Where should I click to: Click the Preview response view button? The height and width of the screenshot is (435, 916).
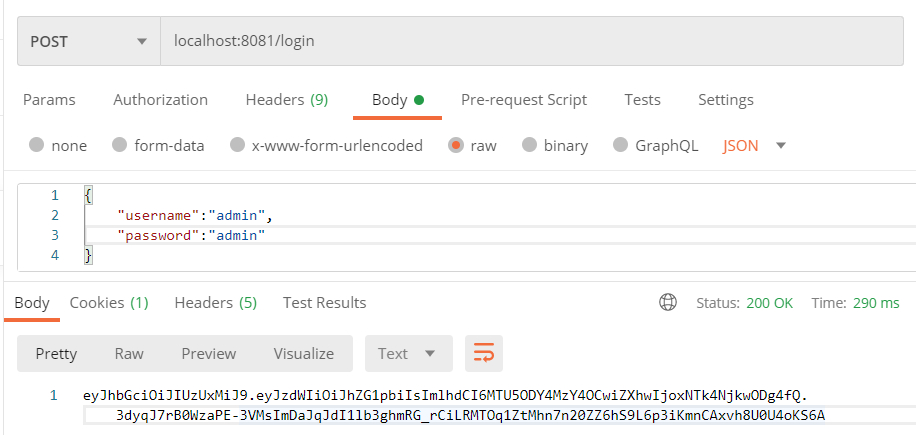(x=209, y=353)
